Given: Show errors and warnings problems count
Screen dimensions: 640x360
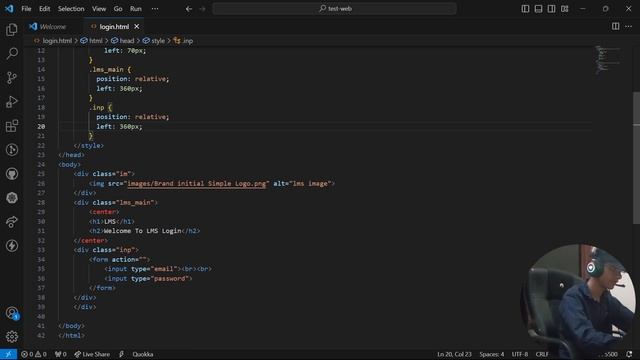Looking at the screenshot, I should [34, 354].
